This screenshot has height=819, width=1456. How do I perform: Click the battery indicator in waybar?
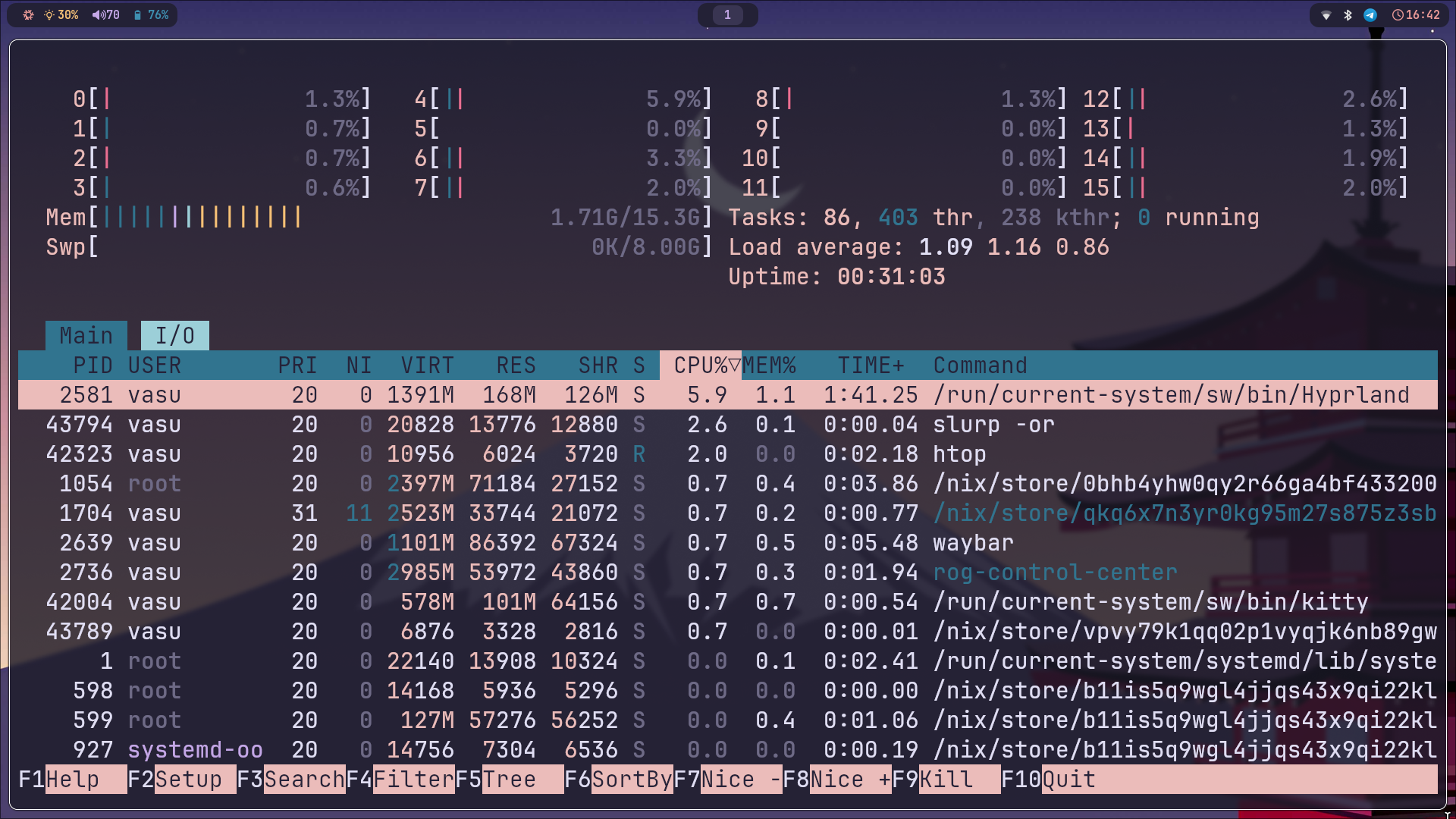click(x=151, y=15)
